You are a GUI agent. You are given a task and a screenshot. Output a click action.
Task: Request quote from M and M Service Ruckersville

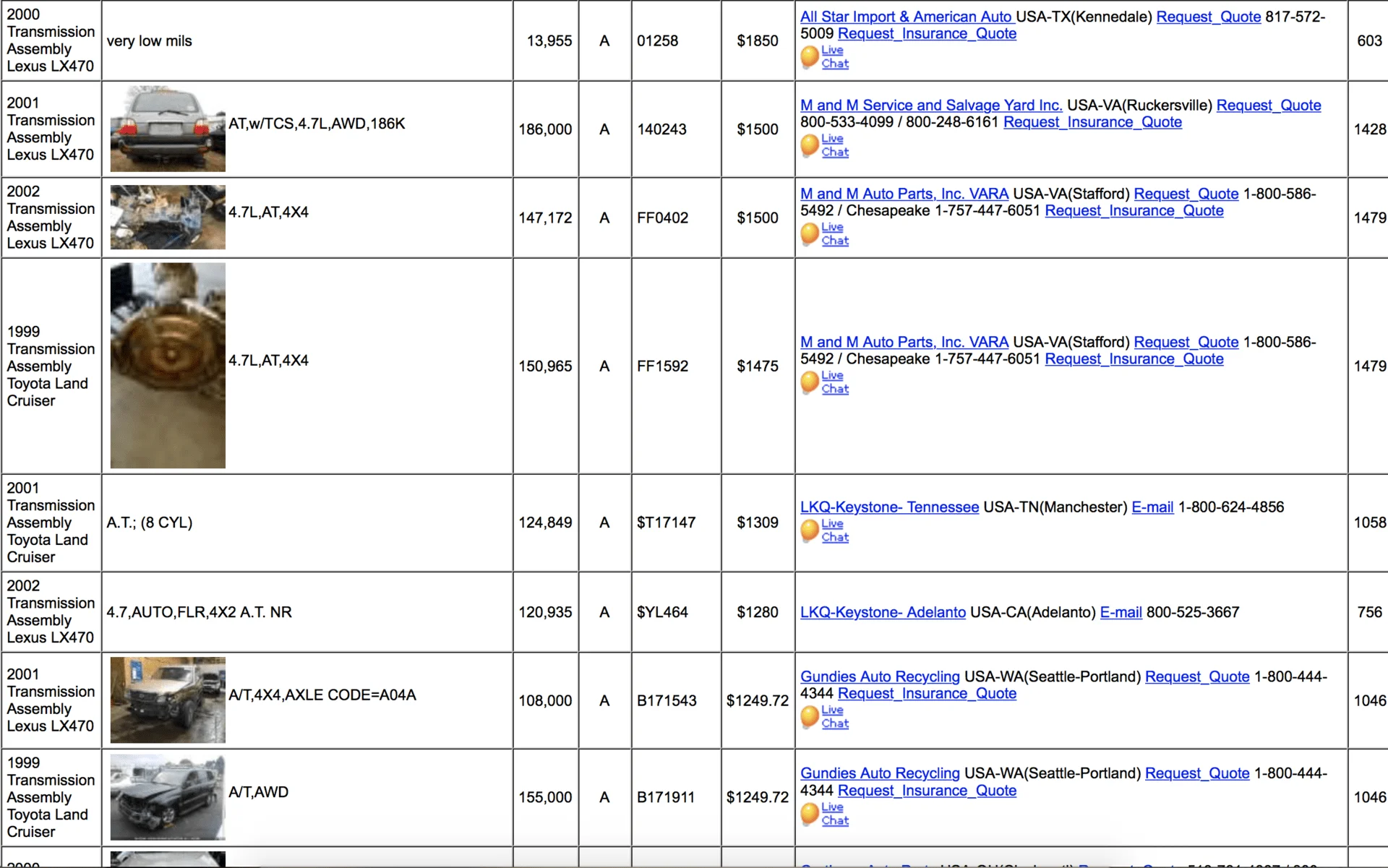(x=1269, y=106)
